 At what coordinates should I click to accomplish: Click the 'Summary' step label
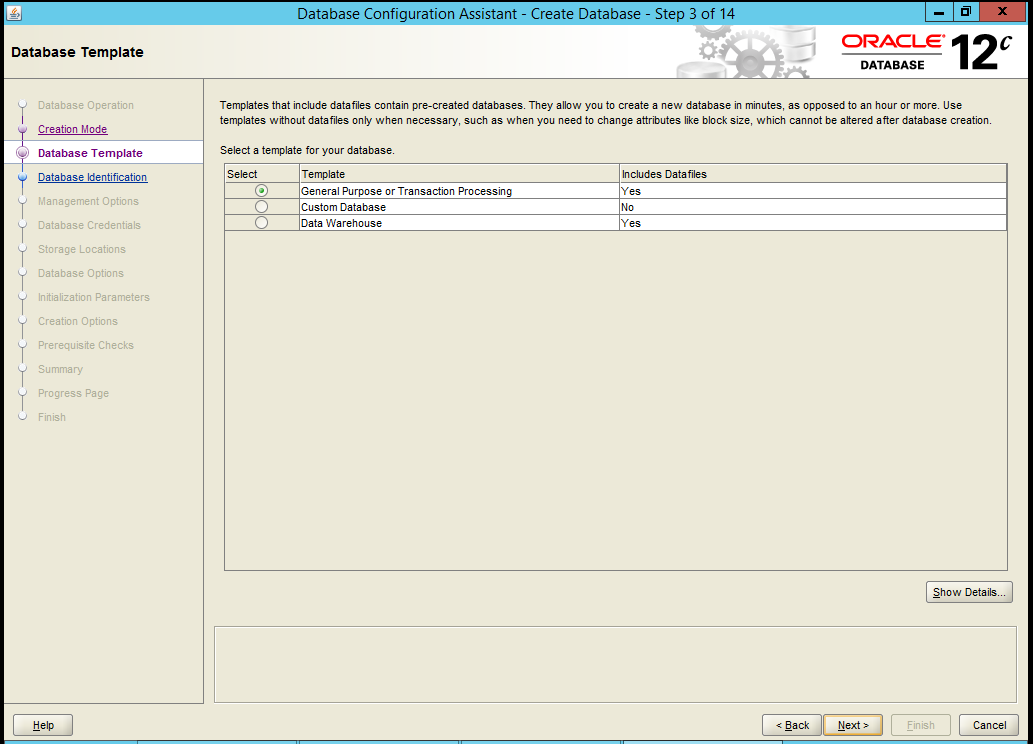click(60, 370)
